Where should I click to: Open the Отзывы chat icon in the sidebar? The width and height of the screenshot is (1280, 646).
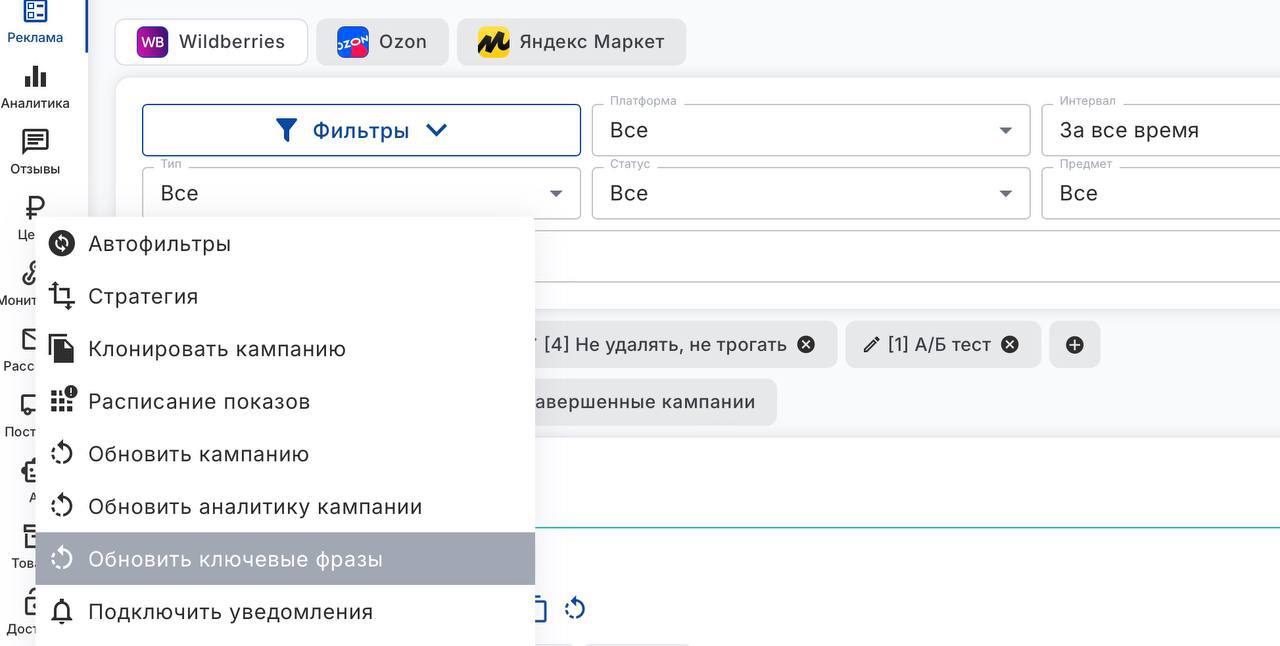pyautogui.click(x=35, y=151)
